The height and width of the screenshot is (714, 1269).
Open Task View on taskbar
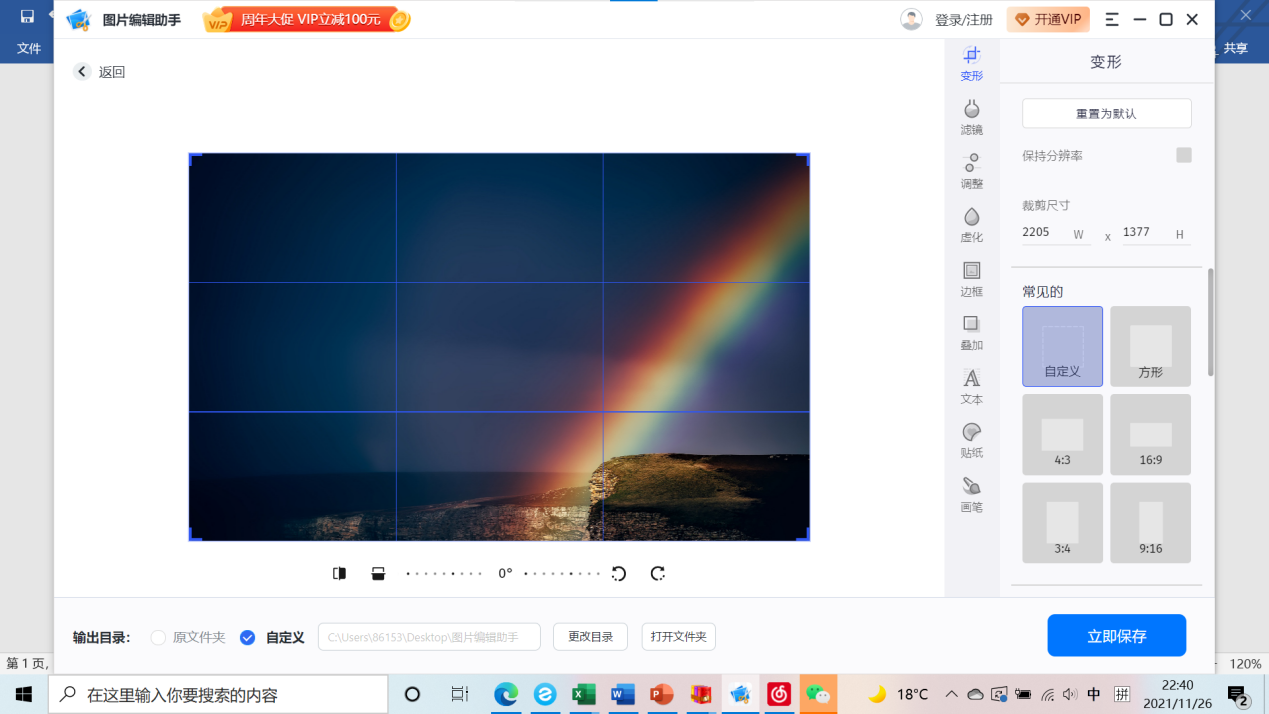click(460, 694)
